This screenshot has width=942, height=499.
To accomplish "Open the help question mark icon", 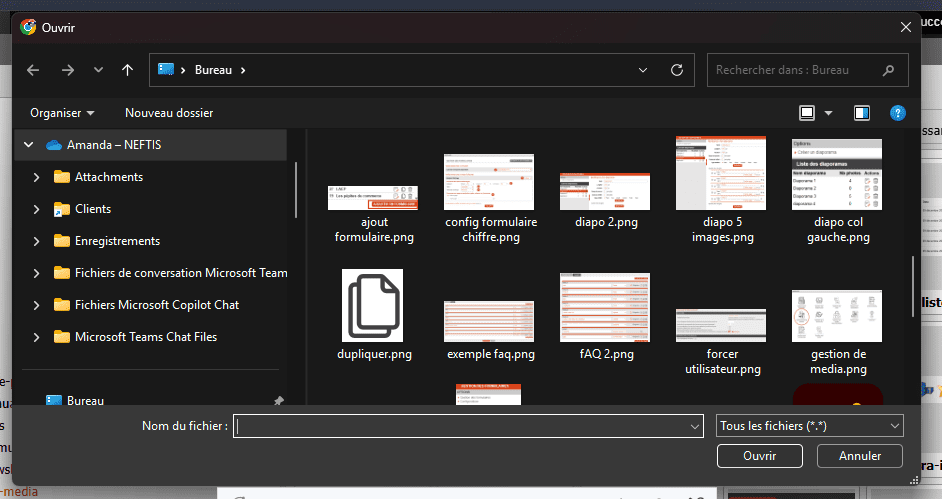I will pyautogui.click(x=898, y=113).
